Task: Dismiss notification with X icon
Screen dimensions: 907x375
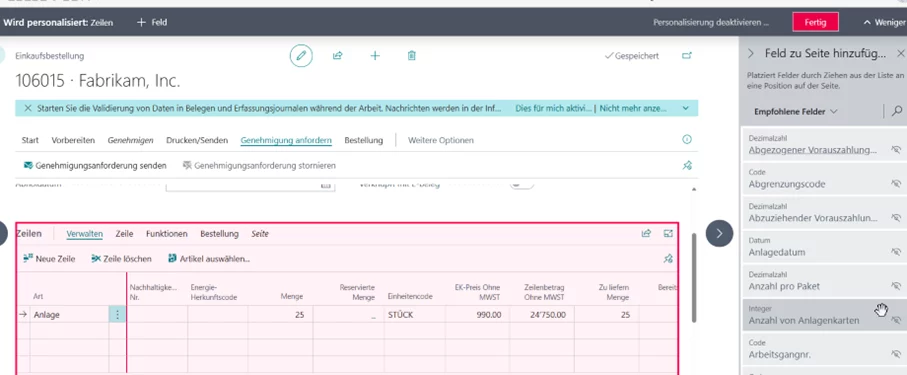Action: [x=27, y=108]
